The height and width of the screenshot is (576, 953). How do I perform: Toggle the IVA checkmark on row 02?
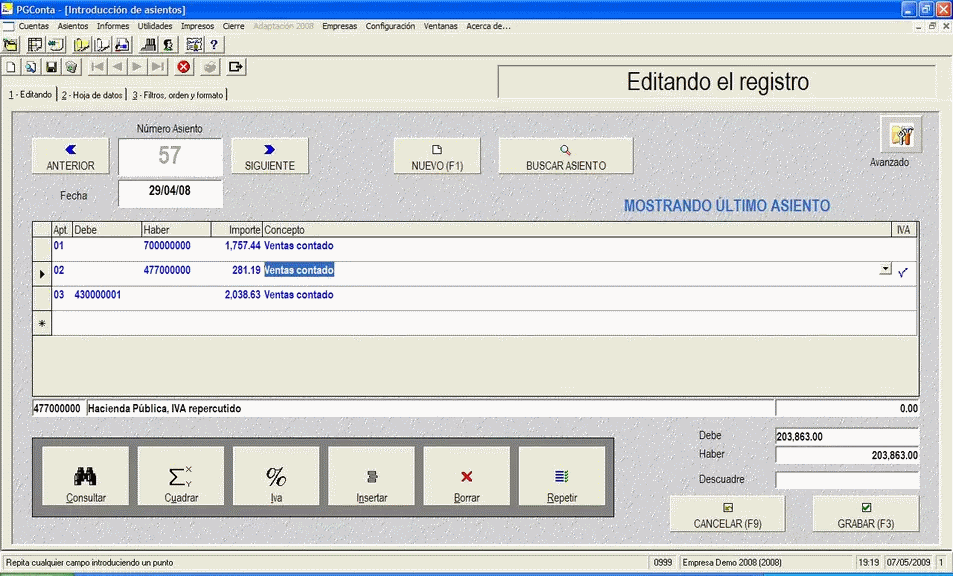(903, 271)
